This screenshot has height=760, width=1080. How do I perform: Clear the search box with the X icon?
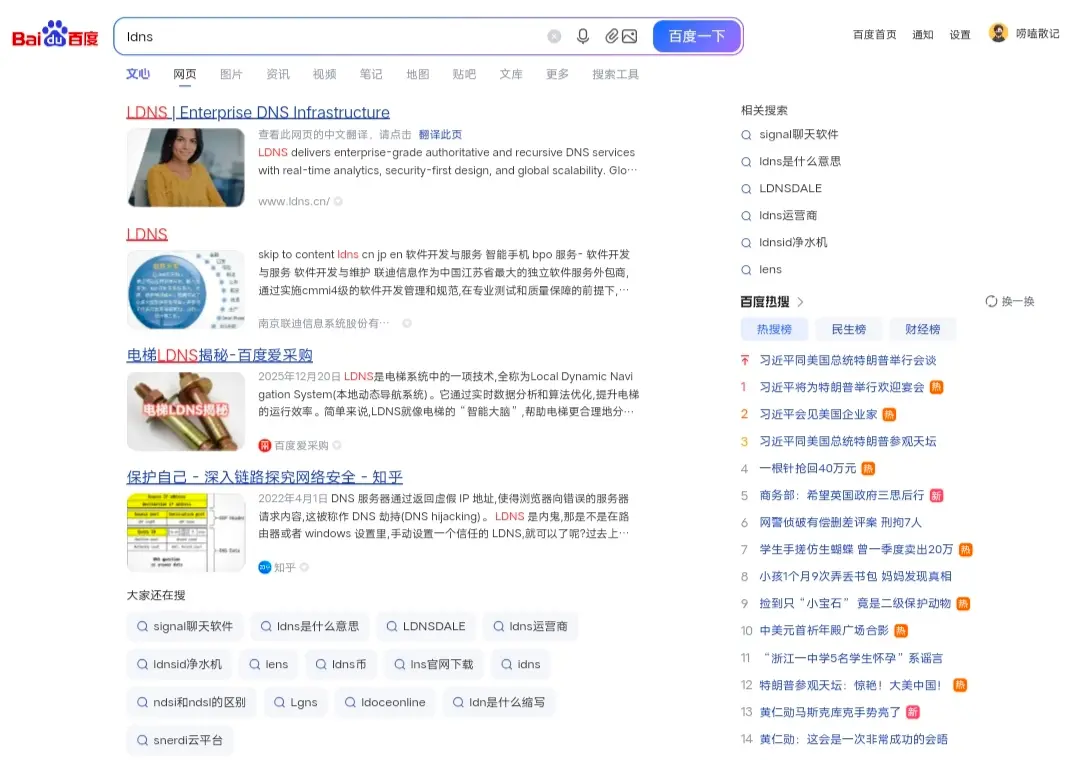point(554,37)
